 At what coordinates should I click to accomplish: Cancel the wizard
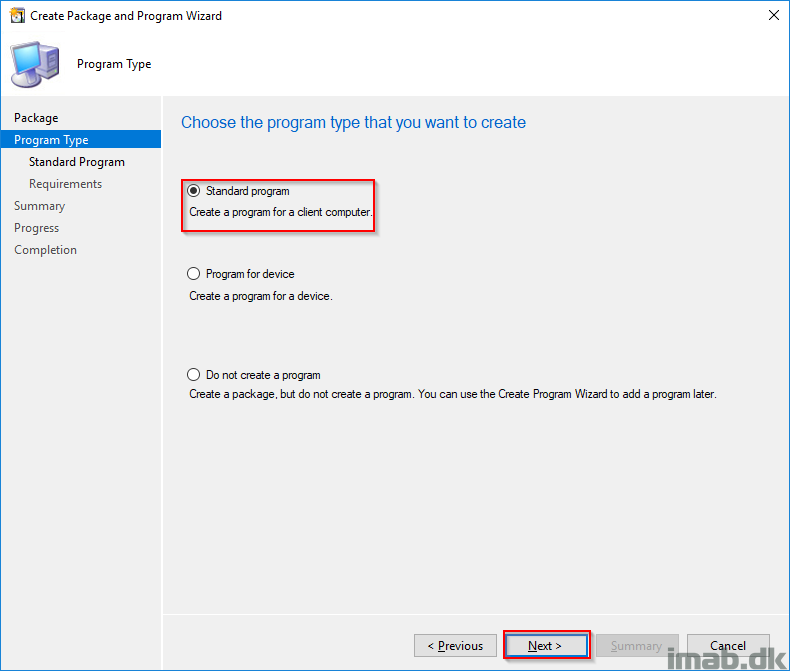coord(728,646)
